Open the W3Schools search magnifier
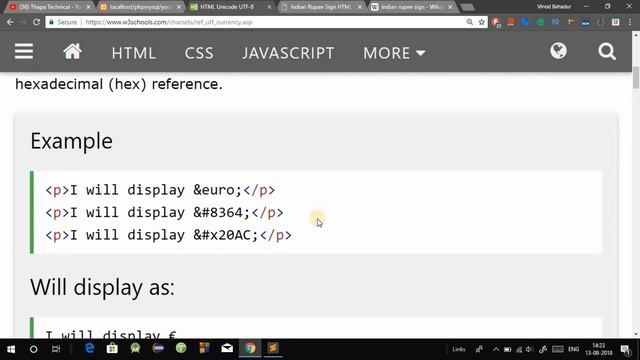 click(x=607, y=52)
